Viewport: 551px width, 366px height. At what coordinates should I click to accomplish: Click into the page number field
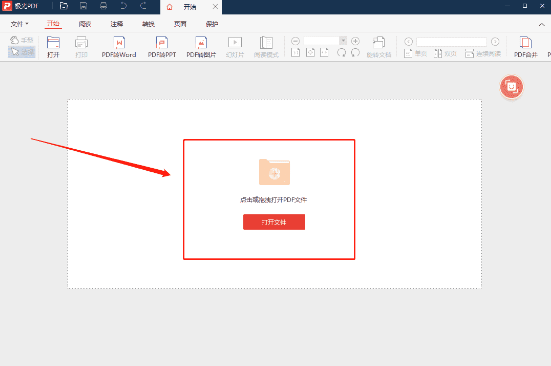[x=451, y=42]
